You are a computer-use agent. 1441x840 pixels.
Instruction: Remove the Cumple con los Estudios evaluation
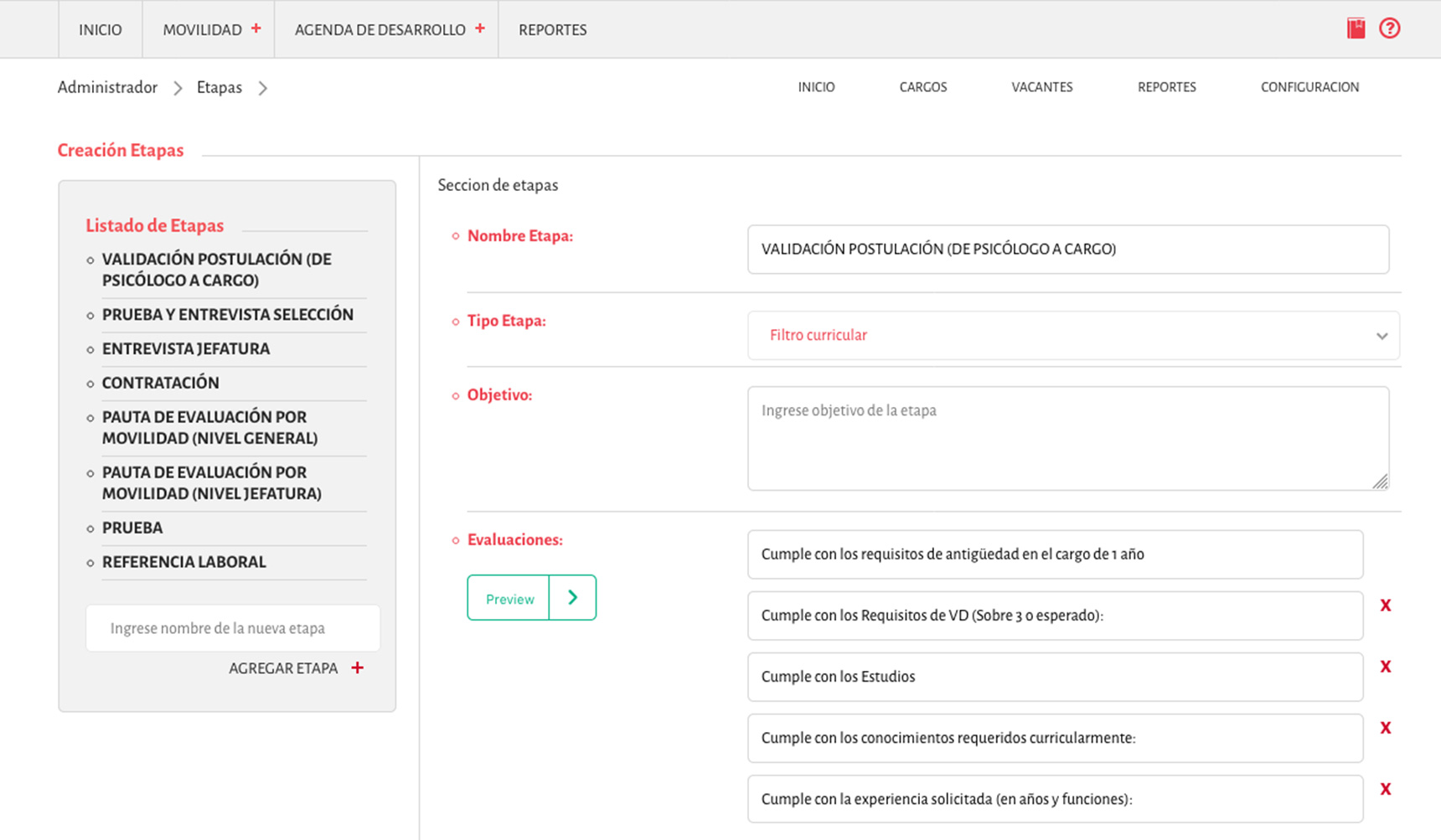1386,667
